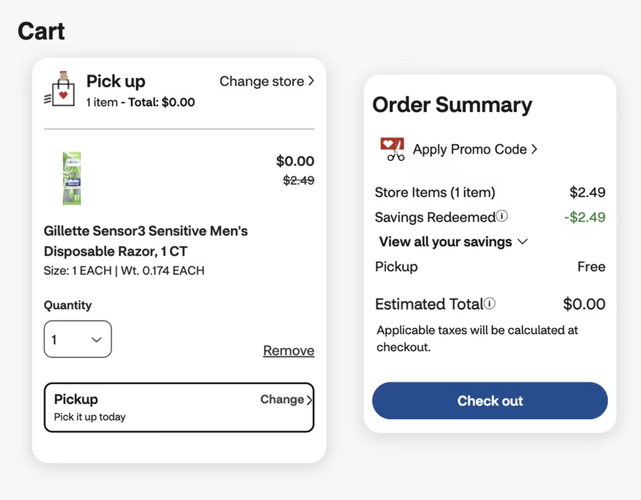This screenshot has width=641, height=500.
Task: Click the arrow beside Apply Promo Code
Action: pyautogui.click(x=535, y=150)
